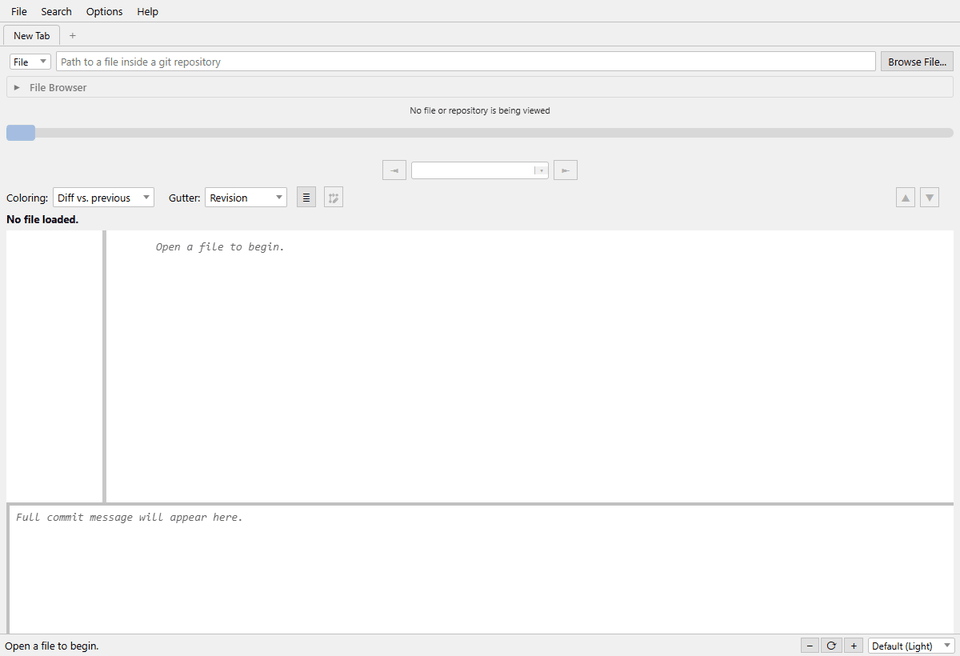Open the Options menu
Image resolution: width=960 pixels, height=656 pixels.
[104, 12]
